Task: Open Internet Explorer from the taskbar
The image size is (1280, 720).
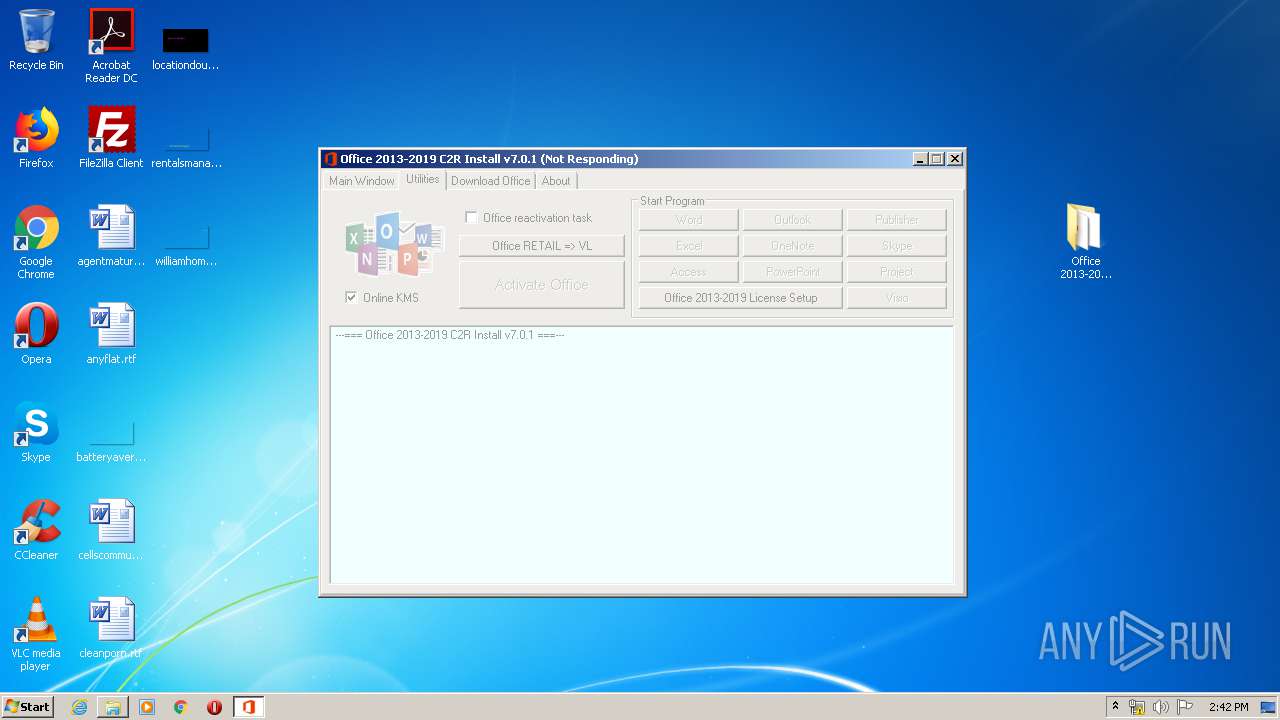Action: pyautogui.click(x=79, y=707)
